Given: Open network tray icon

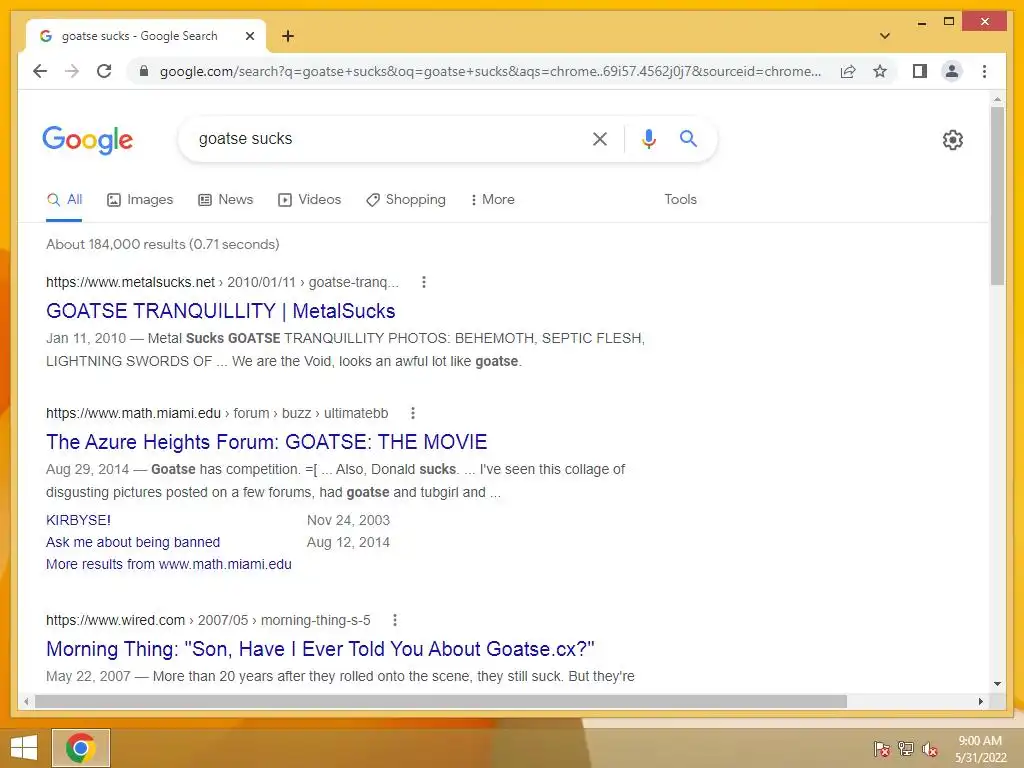Looking at the screenshot, I should pos(906,748).
